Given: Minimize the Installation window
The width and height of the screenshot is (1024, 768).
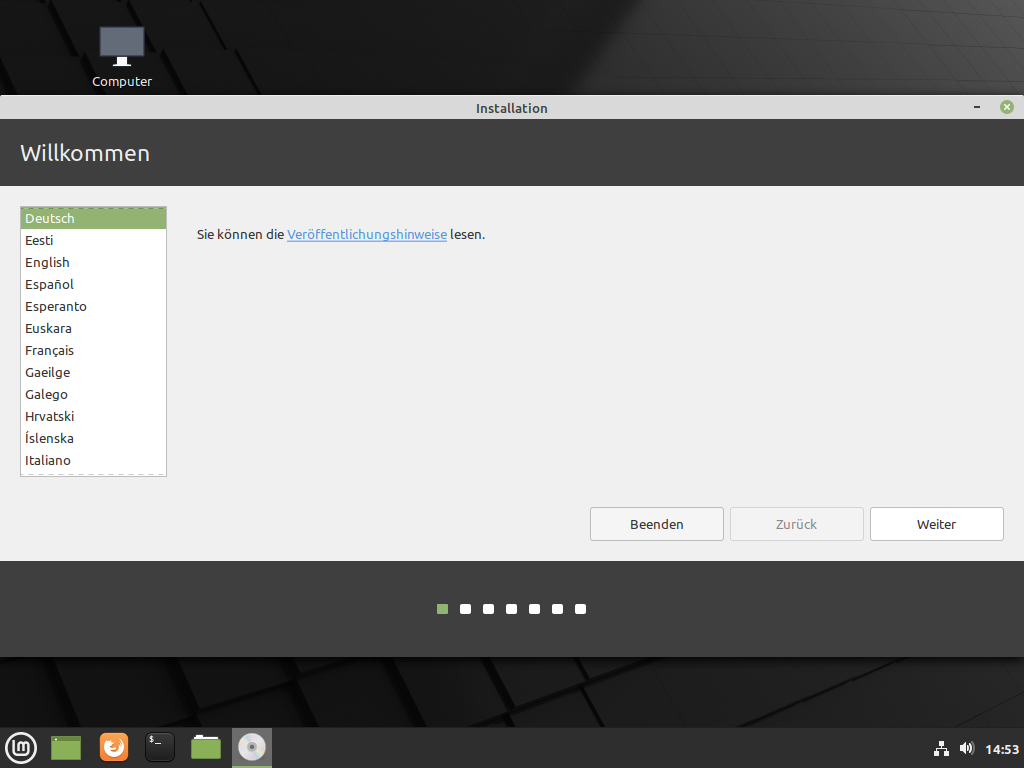Looking at the screenshot, I should [976, 107].
